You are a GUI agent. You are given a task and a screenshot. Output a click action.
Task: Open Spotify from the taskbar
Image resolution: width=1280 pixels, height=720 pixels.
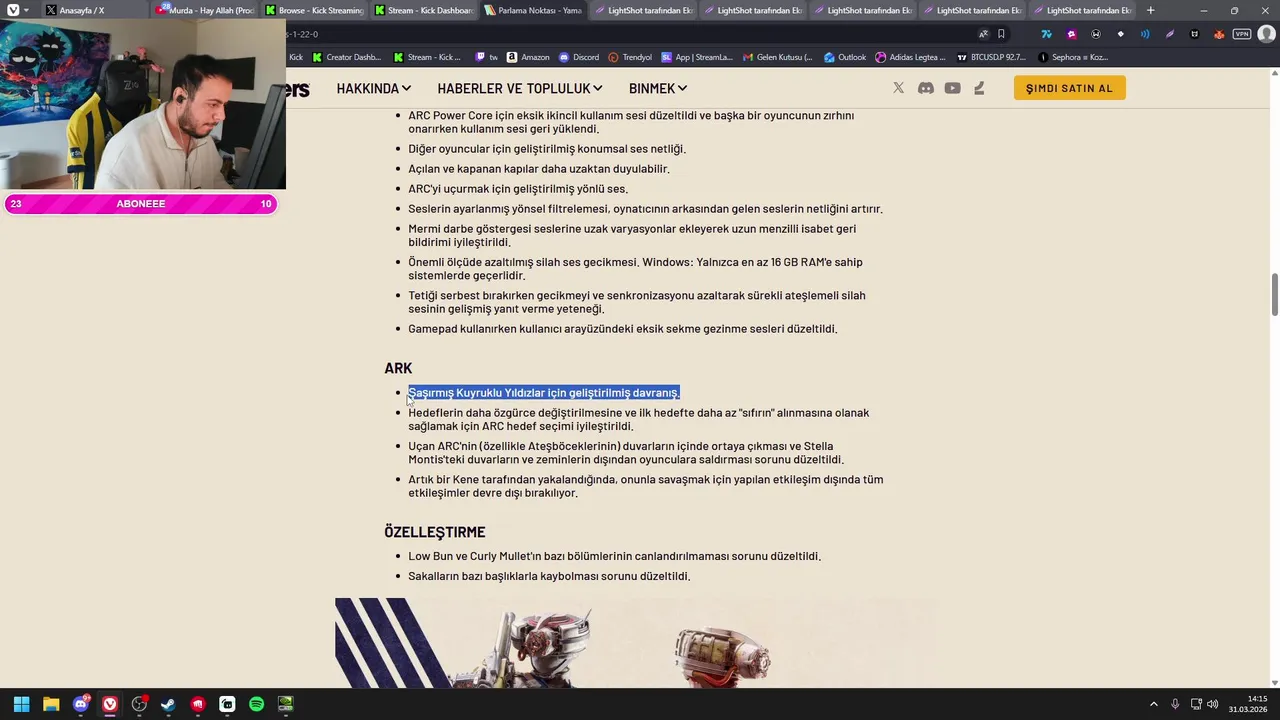tap(256, 704)
